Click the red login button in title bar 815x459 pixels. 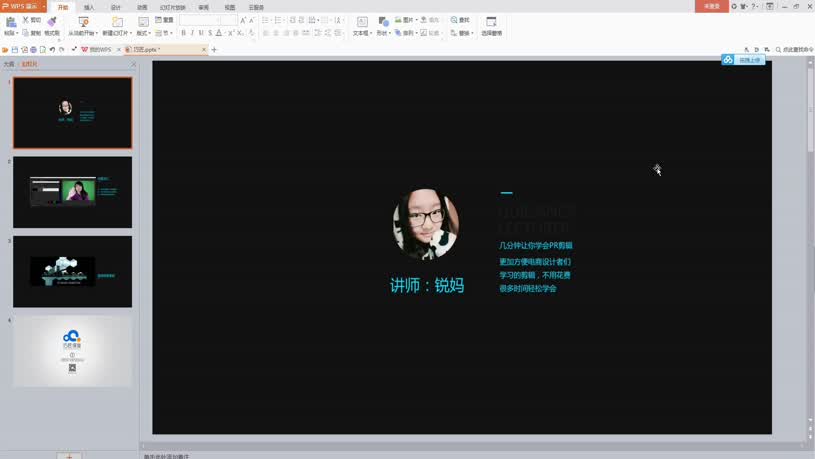tap(712, 6)
